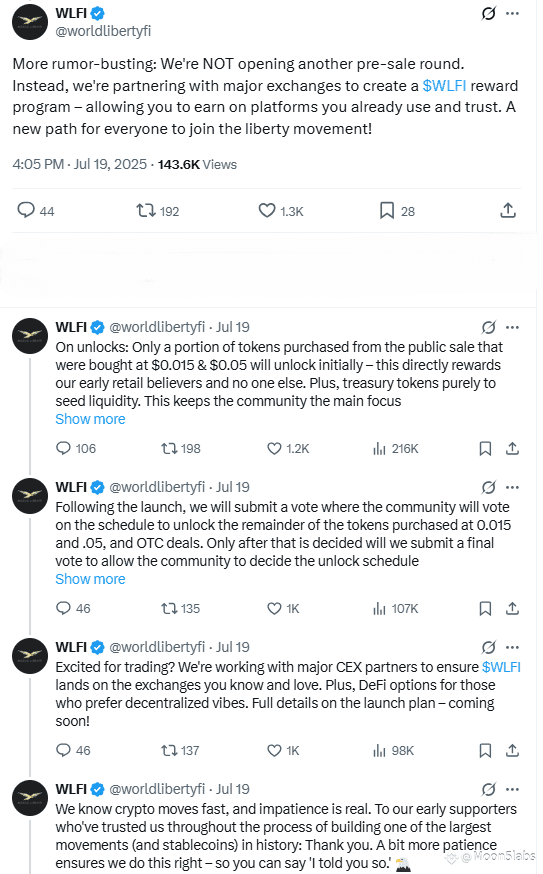Open $WLFI cashtag in the CEX partners tweet
The width and height of the screenshot is (543, 874).
coord(501,667)
